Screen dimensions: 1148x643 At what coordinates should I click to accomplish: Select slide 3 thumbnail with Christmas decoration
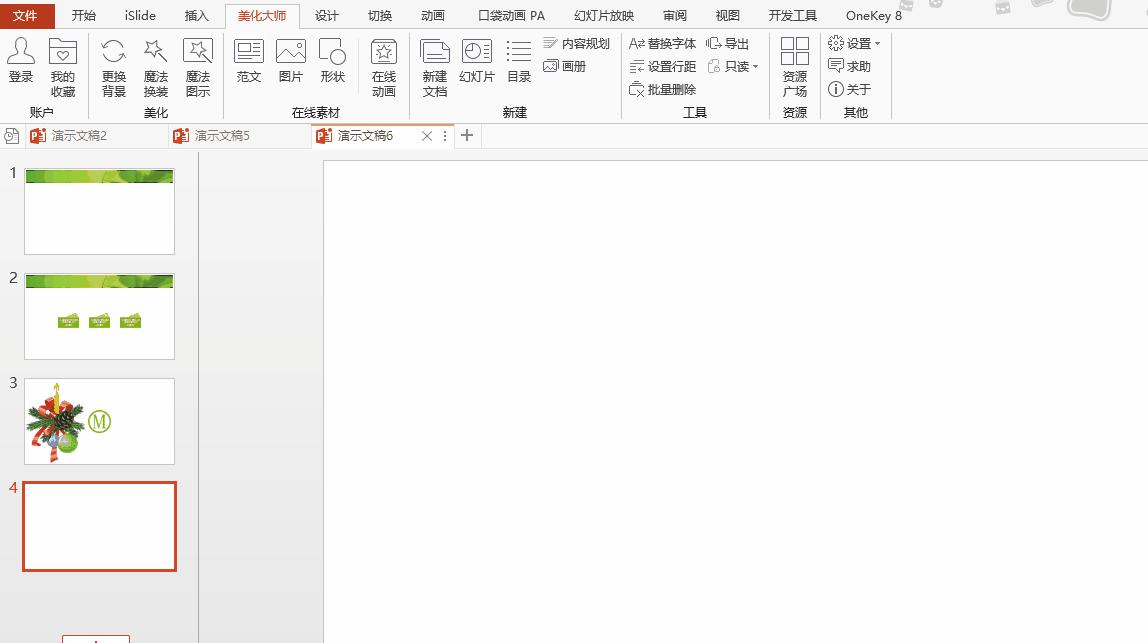pos(99,421)
